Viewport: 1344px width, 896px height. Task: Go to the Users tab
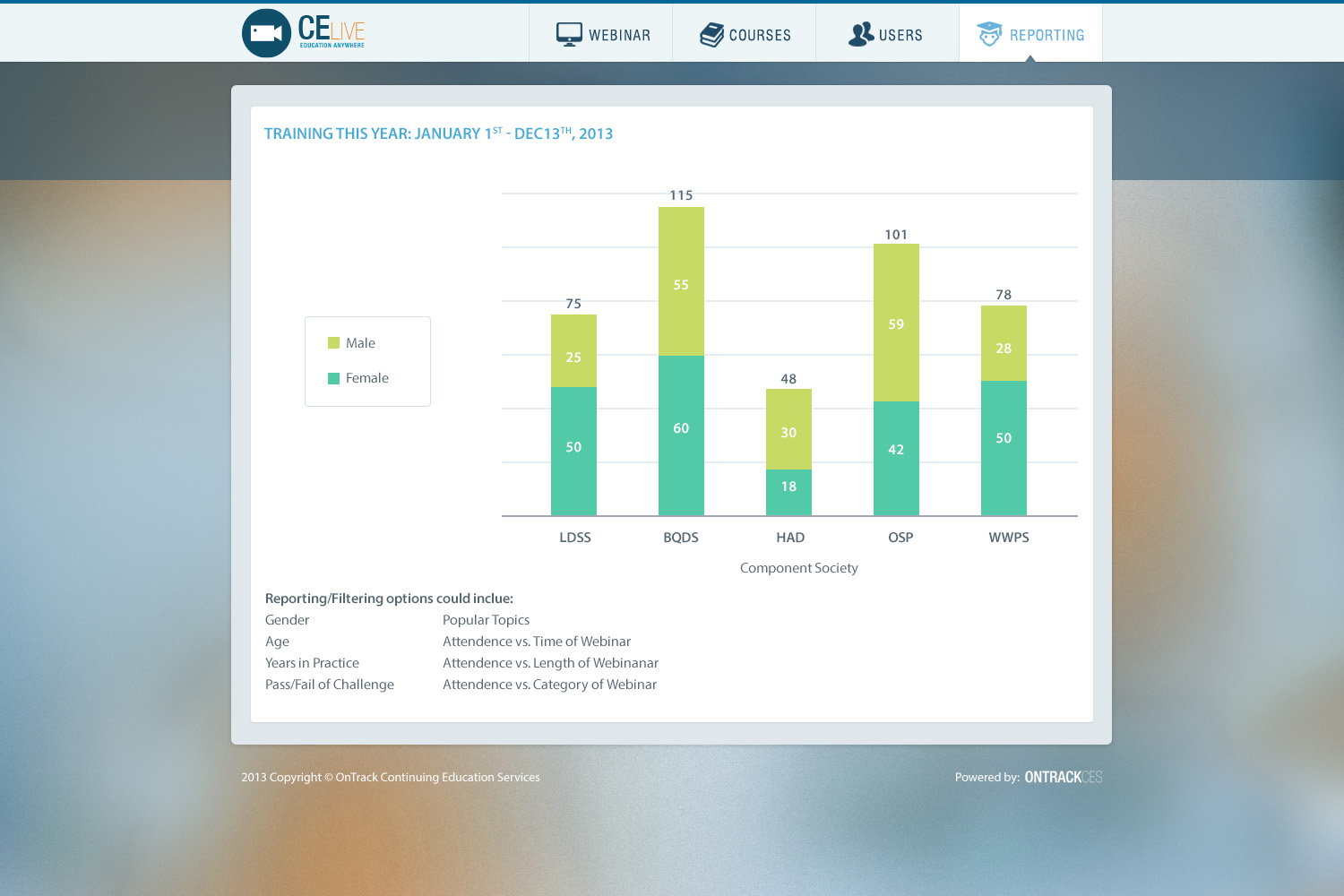click(900, 35)
